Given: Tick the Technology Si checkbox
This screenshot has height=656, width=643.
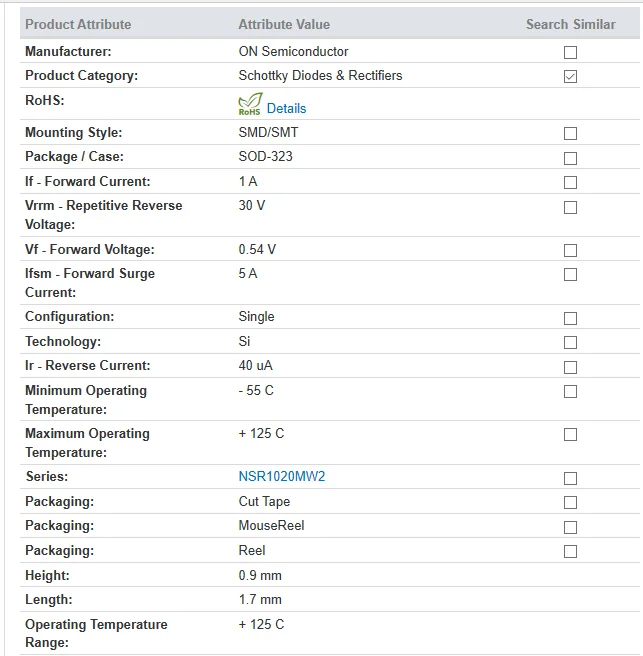Looking at the screenshot, I should pos(570,343).
